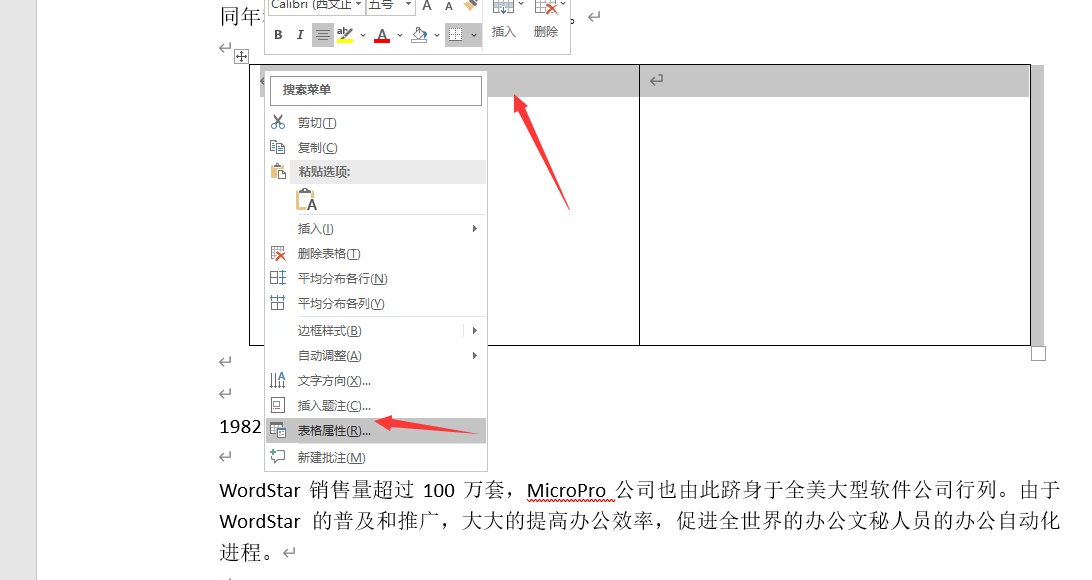Click the copy pages icon
Screen dimensions: 1092x580
[x=278, y=148]
